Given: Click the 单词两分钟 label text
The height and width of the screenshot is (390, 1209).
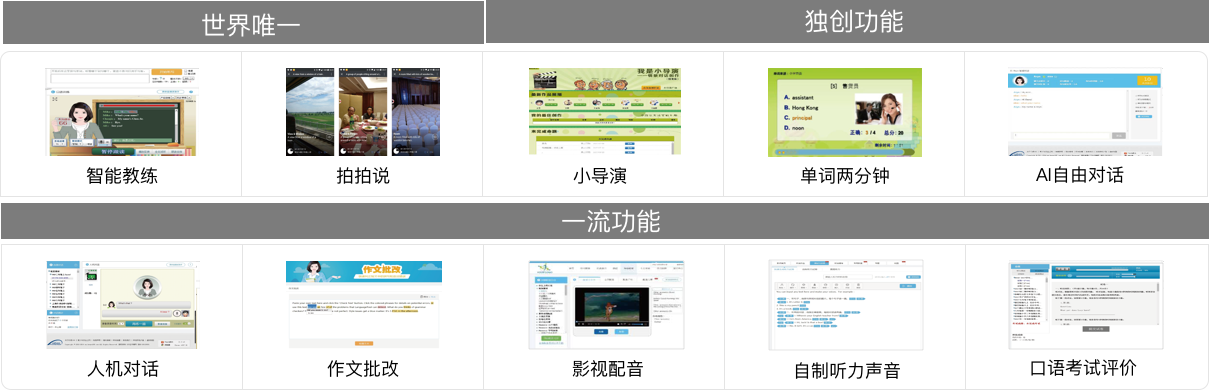Looking at the screenshot, I should 846,176.
